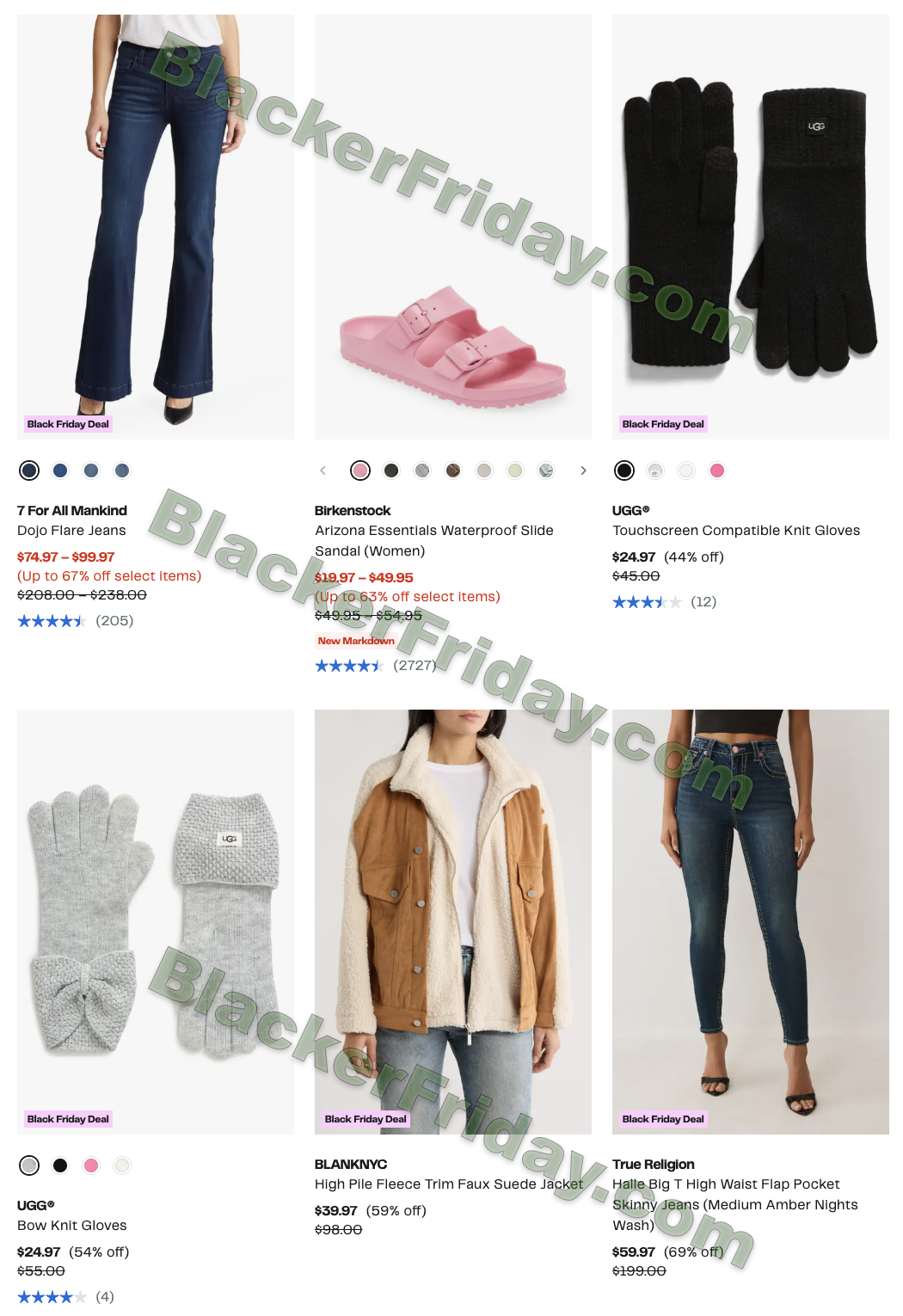903x1316 pixels.
Task: Open High Pile Fleece Trim Faux Suede Jacket link
Action: point(449,1184)
